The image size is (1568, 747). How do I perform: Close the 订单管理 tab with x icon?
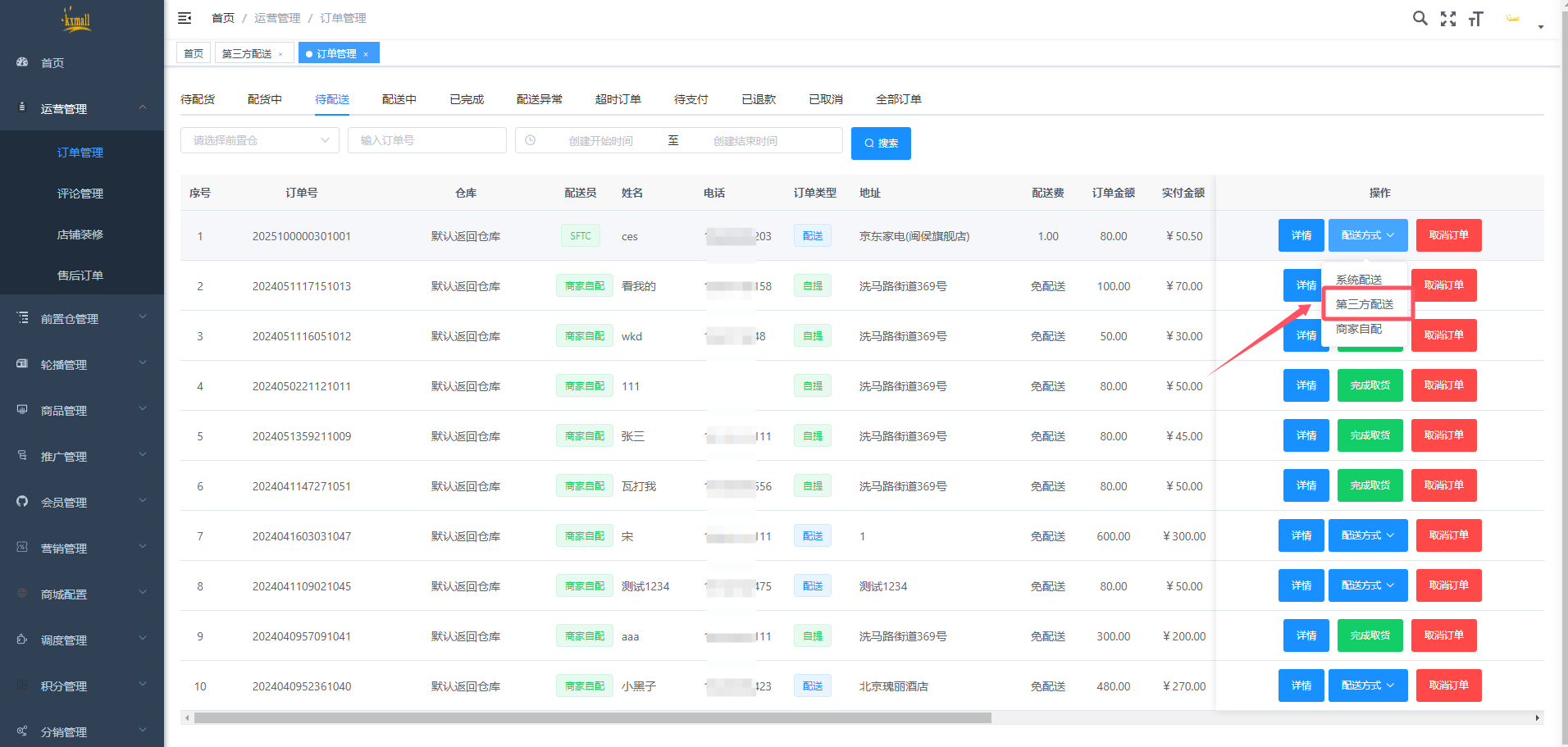click(366, 54)
